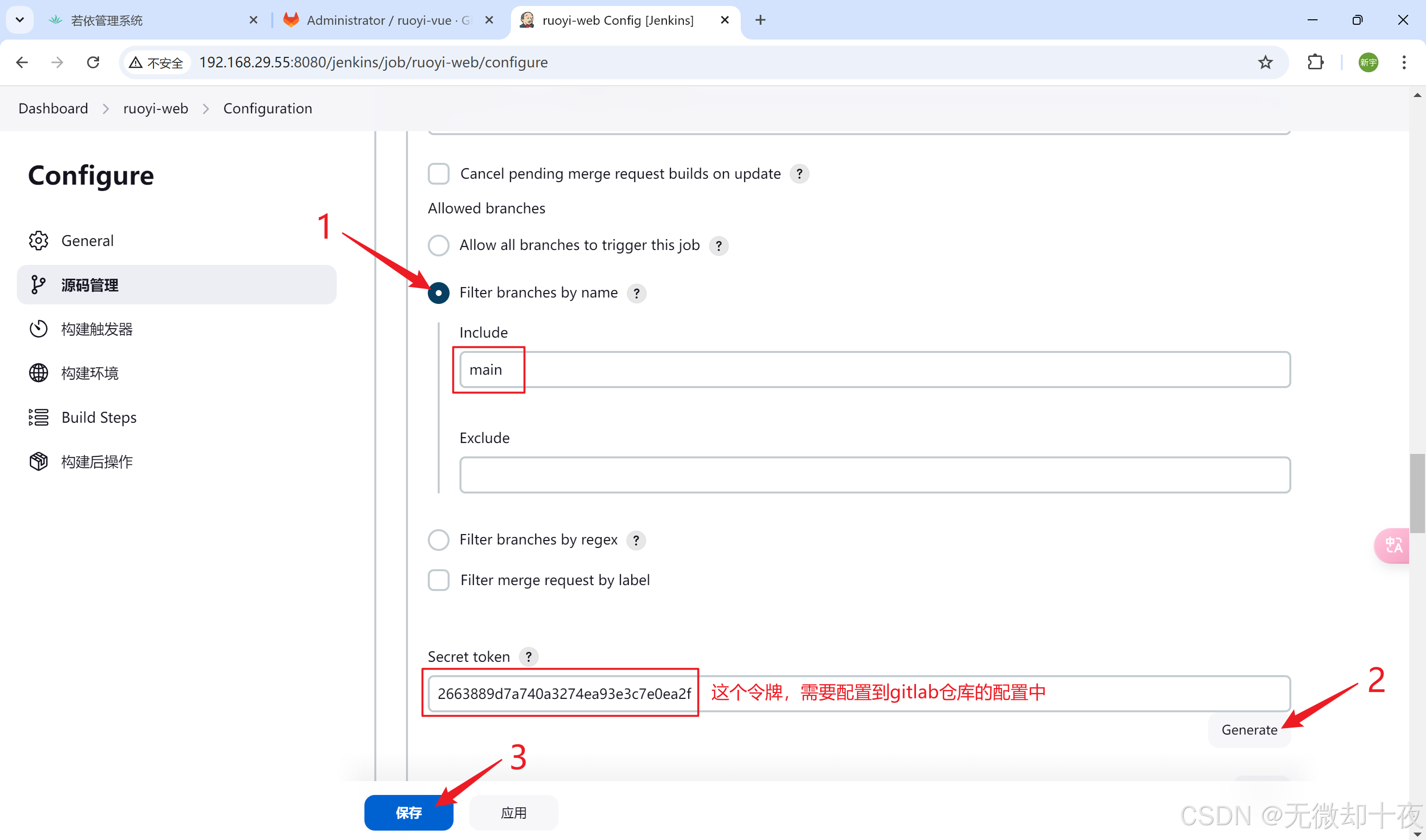
Task: Expand breadcrumb chevron after Dashboard
Action: (106, 109)
